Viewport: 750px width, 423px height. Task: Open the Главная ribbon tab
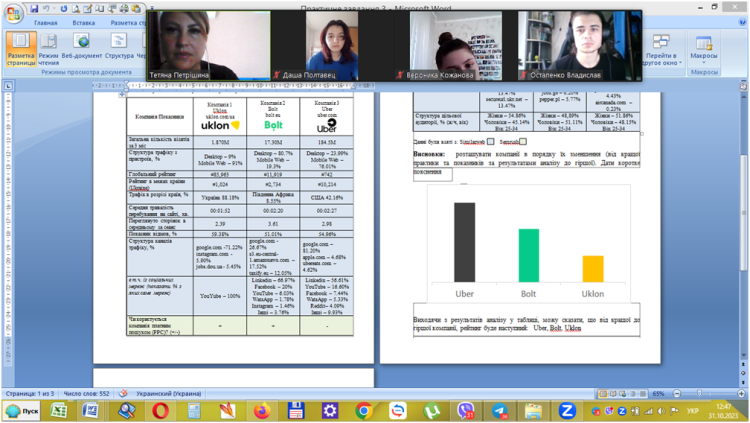[45, 21]
